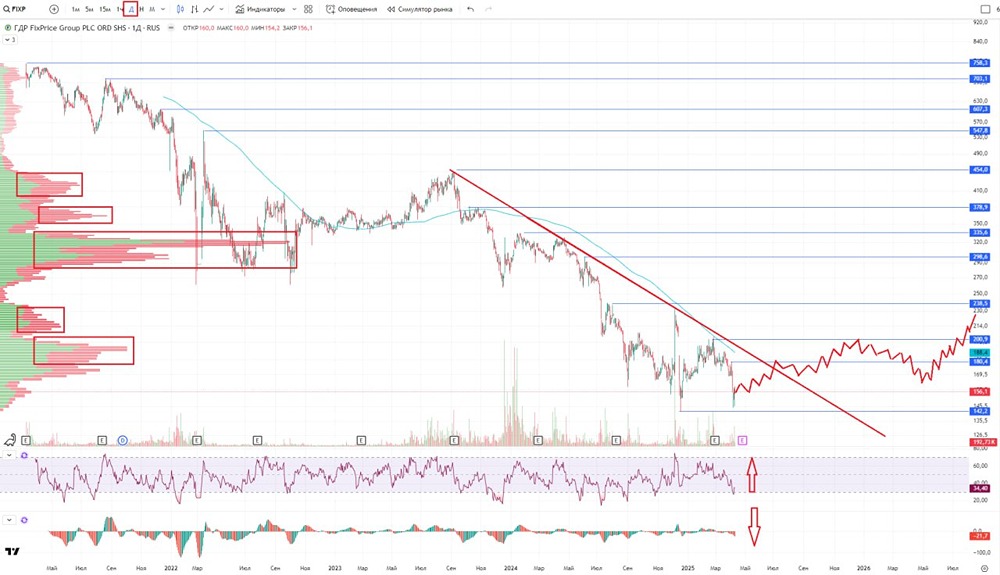Open chart settings gear at bottom right
The height and width of the screenshot is (575, 1000).
984,568
